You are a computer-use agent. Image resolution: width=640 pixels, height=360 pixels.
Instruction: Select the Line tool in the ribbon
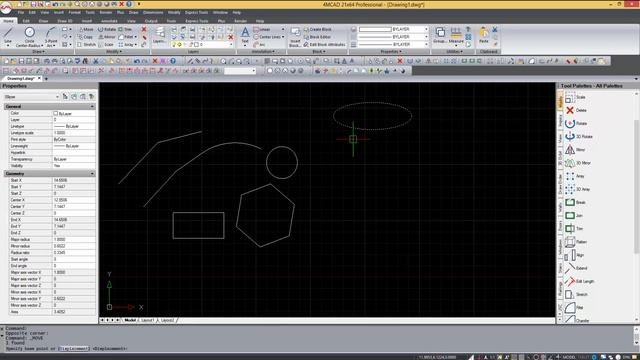[x=8, y=36]
